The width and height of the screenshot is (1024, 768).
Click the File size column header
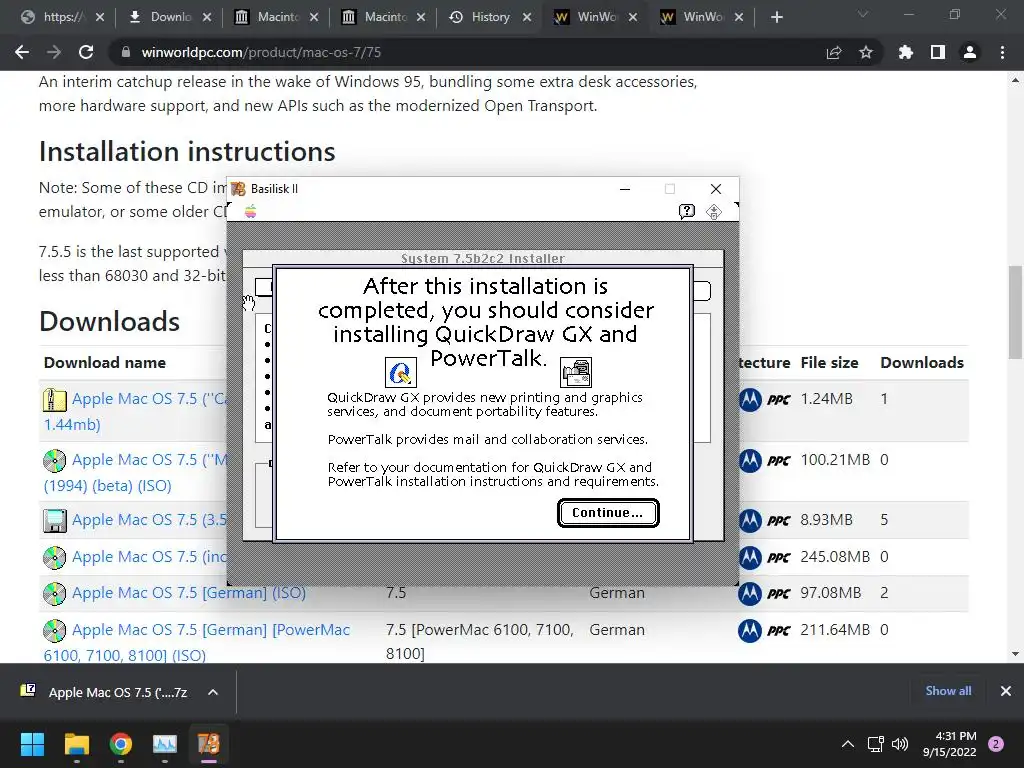tap(829, 362)
